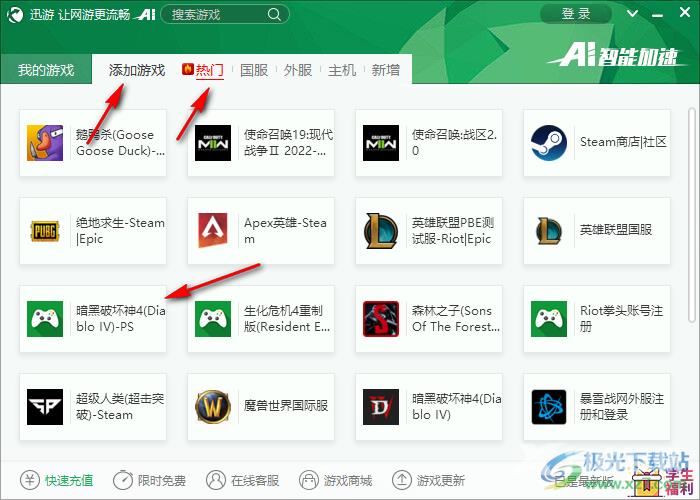Open the 在线客服 link
The width and height of the screenshot is (700, 500).
click(x=255, y=481)
